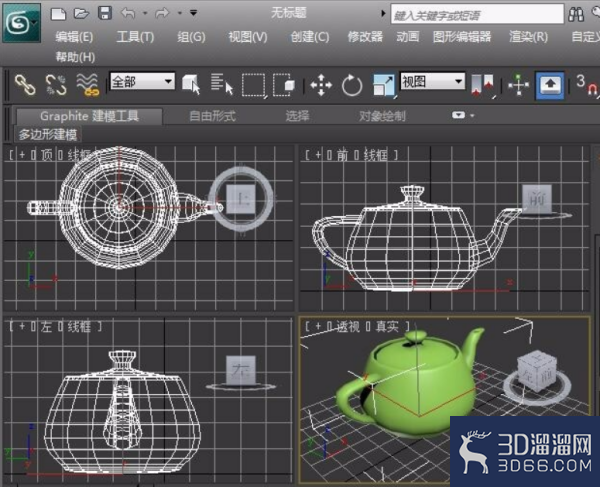
Task: Save the scene with floppy disk icon
Action: click(x=105, y=13)
